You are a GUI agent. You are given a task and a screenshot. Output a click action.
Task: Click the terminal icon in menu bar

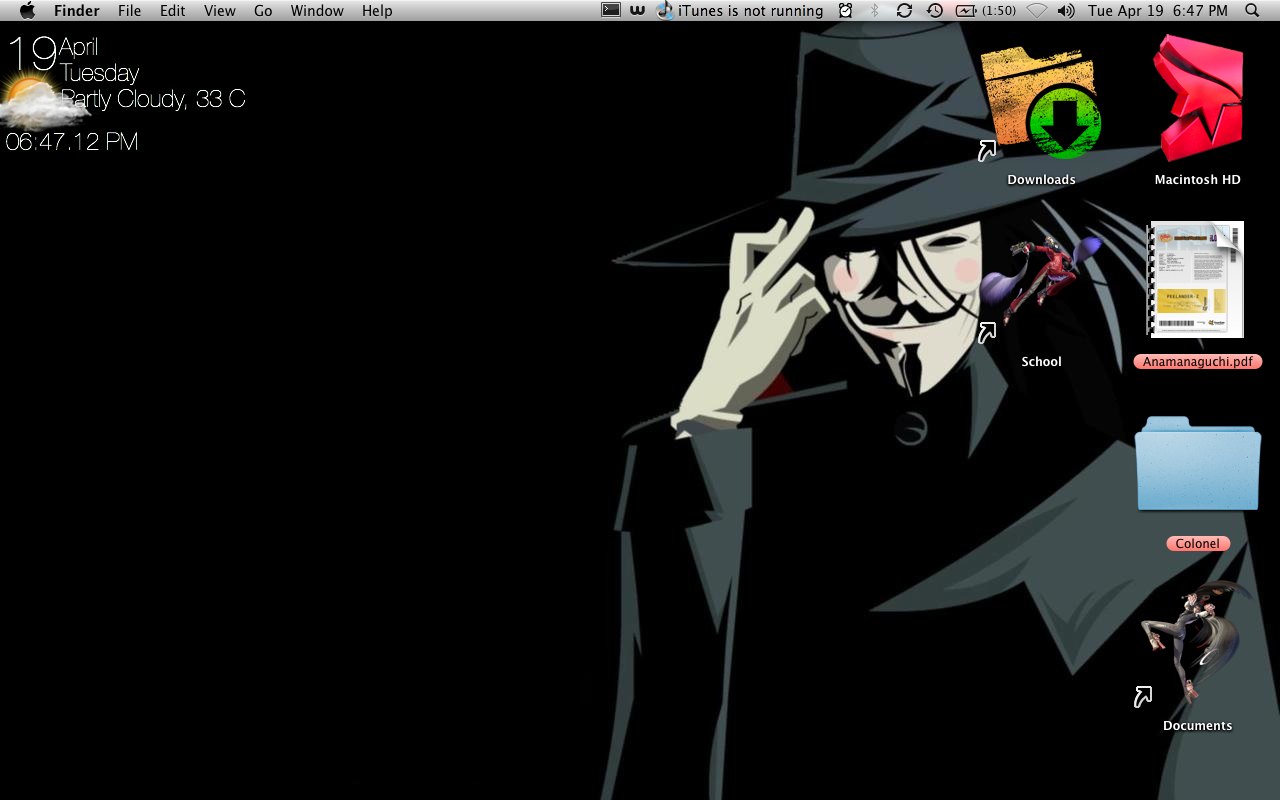[610, 10]
